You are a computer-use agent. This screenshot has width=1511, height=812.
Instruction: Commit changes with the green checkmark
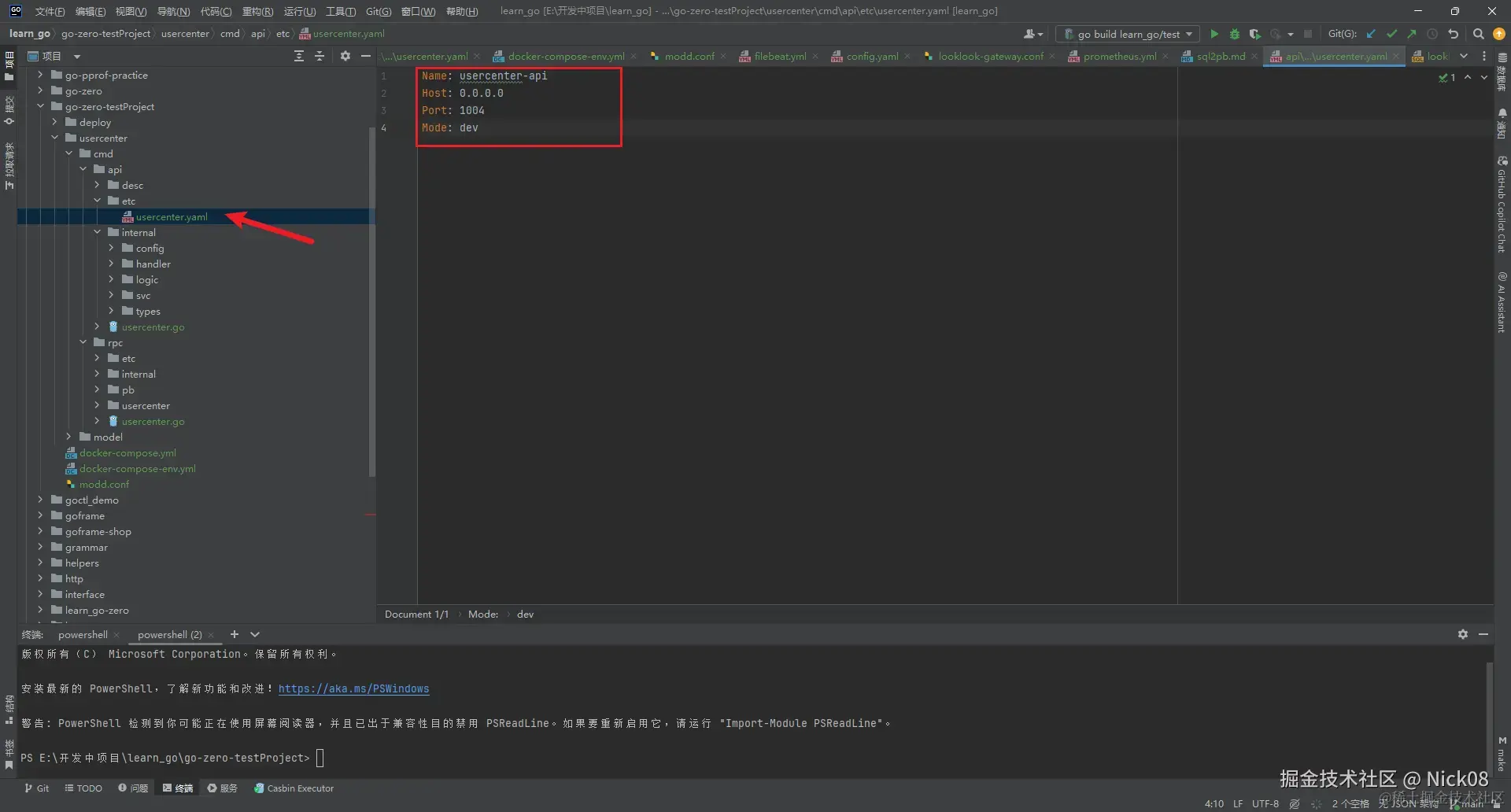coord(1391,34)
